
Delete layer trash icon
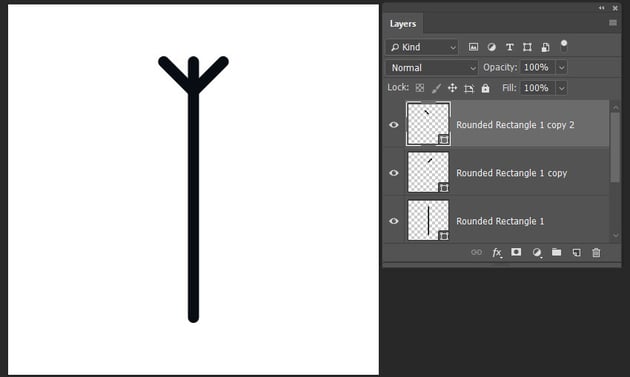click(596, 252)
